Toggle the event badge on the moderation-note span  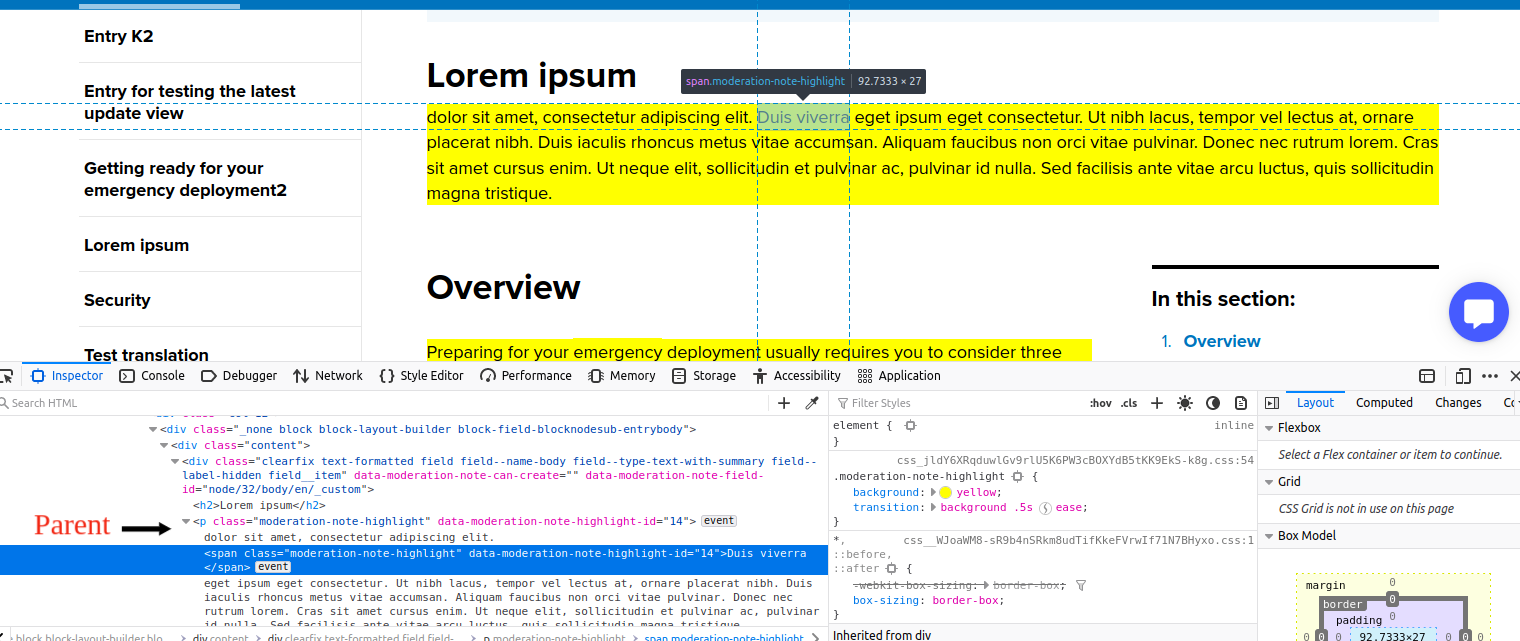coord(275,567)
